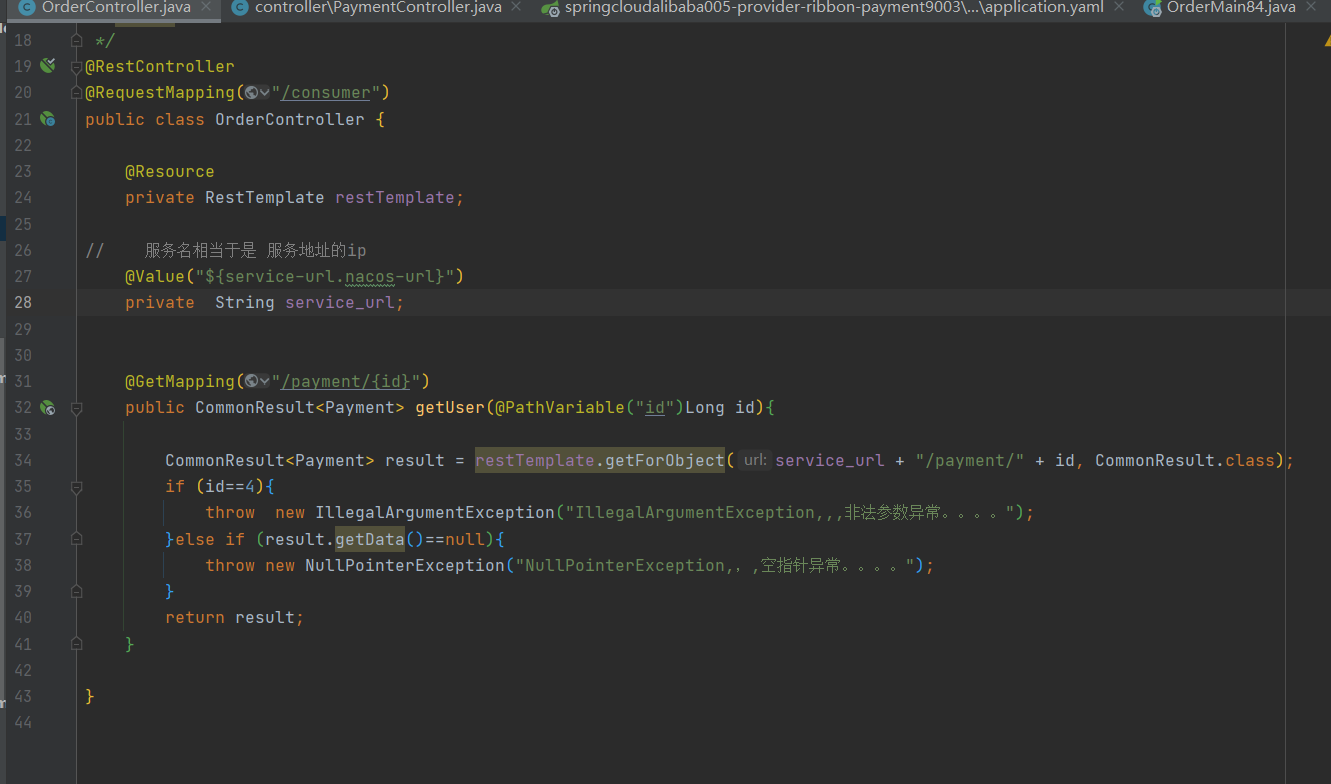Follow the "/payment/{id}" mapping link
This screenshot has height=784, width=1331.
[346, 382]
